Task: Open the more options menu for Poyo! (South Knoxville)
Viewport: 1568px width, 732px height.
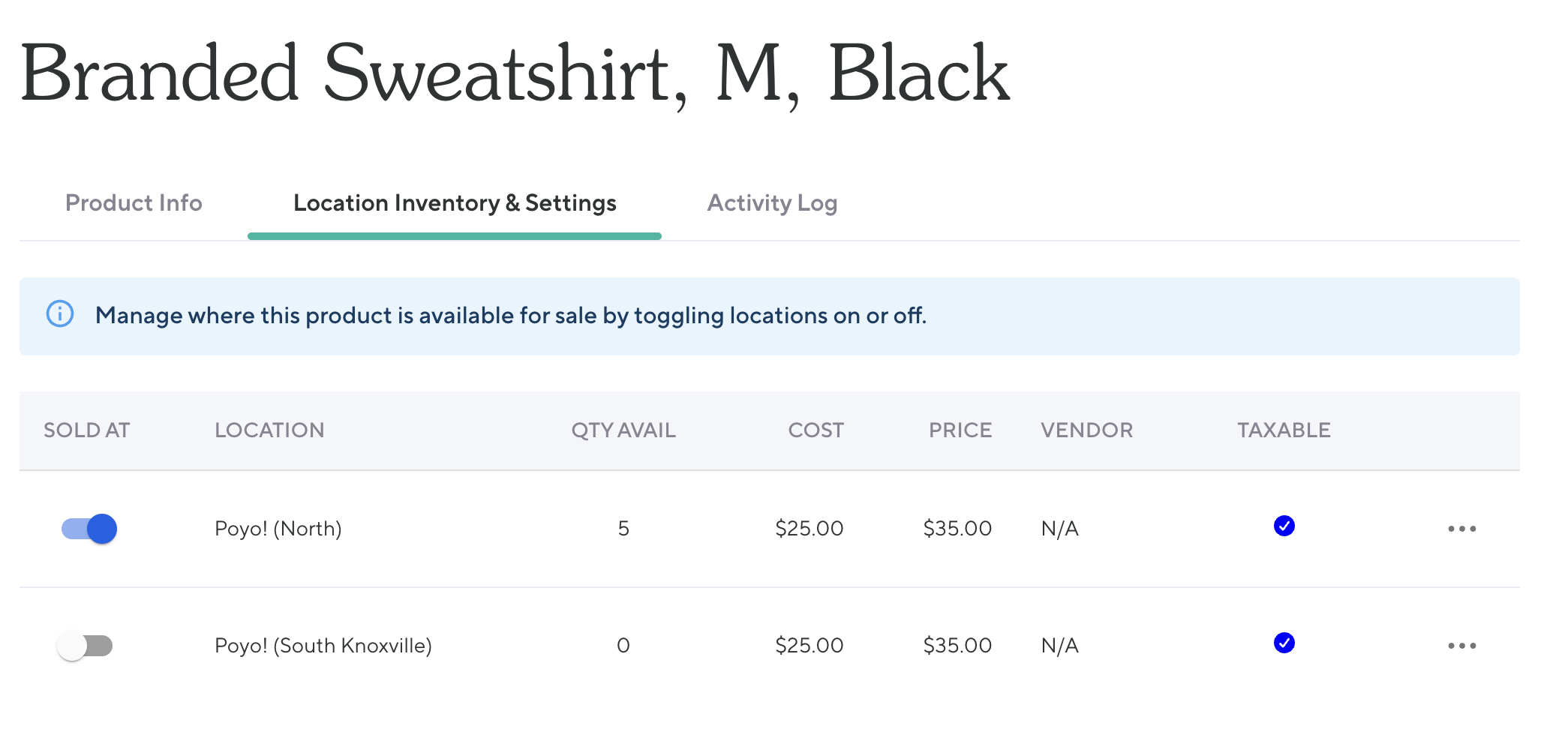Action: (x=1461, y=646)
